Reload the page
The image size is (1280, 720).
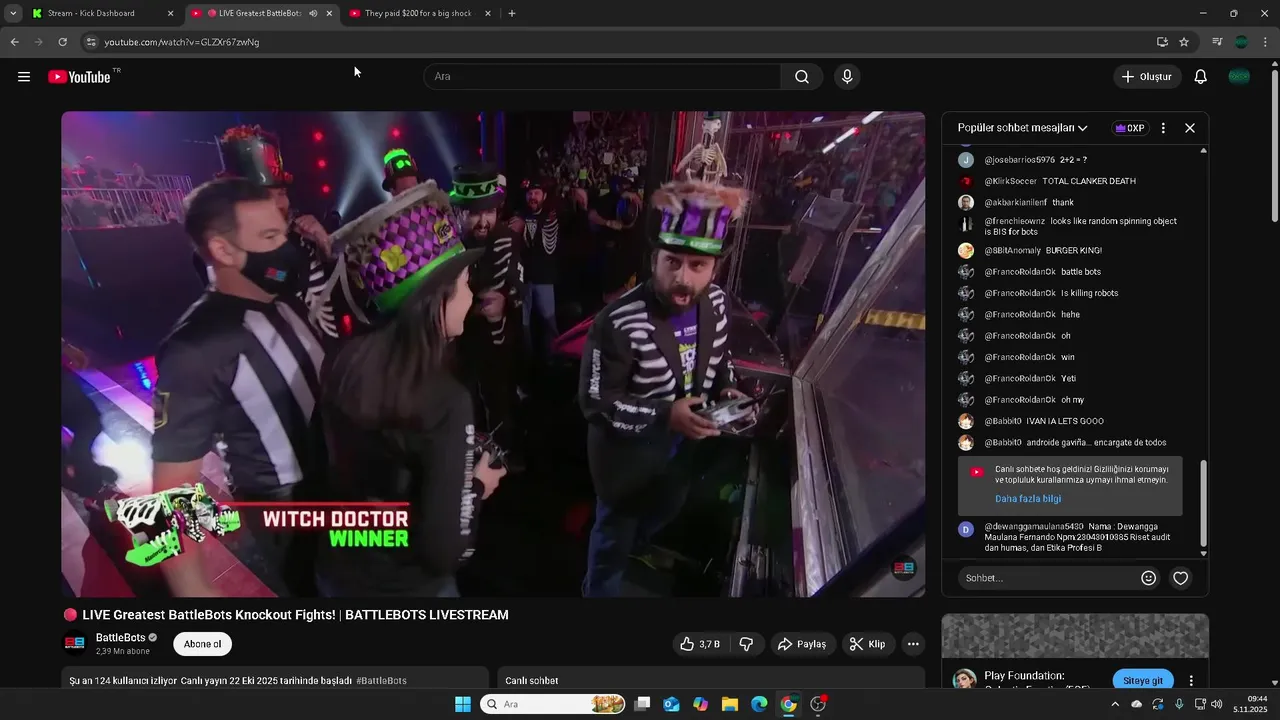62,42
